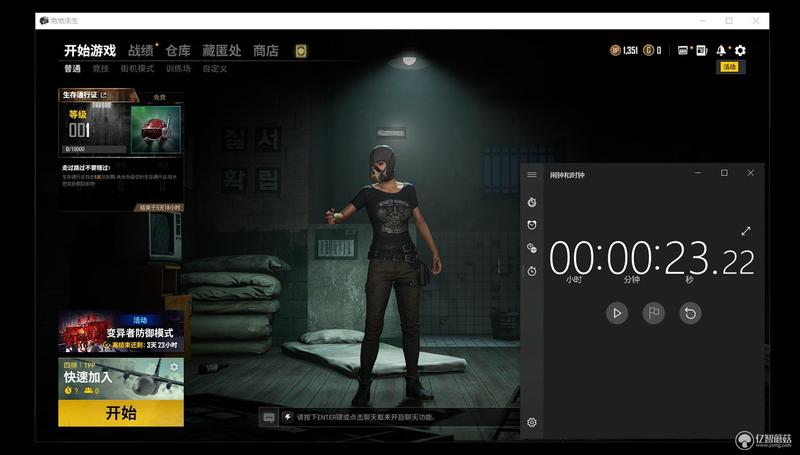Open the timer icon in clock sidebar
Screen dimensions: 800x455
532,203
